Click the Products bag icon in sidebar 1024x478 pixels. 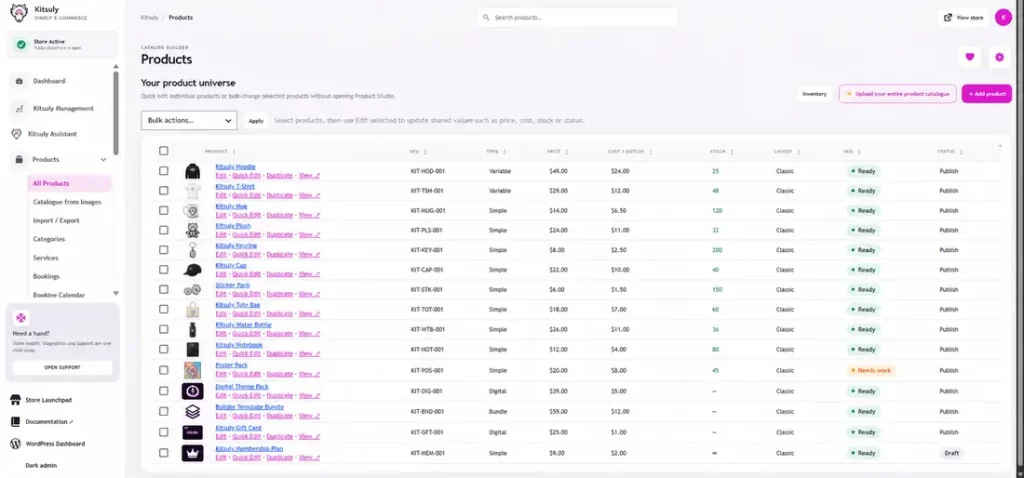coord(20,159)
